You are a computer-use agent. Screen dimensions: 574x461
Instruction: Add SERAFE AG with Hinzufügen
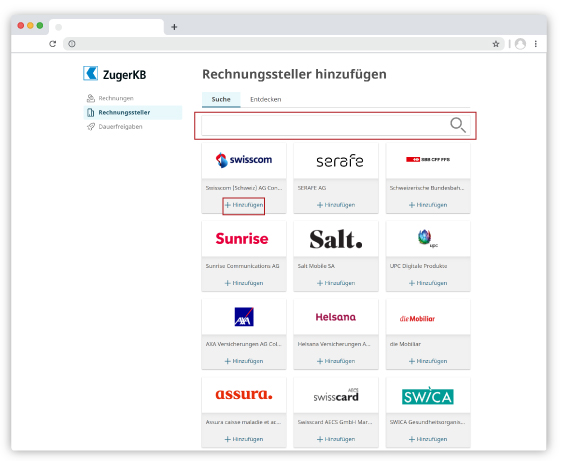pos(336,205)
